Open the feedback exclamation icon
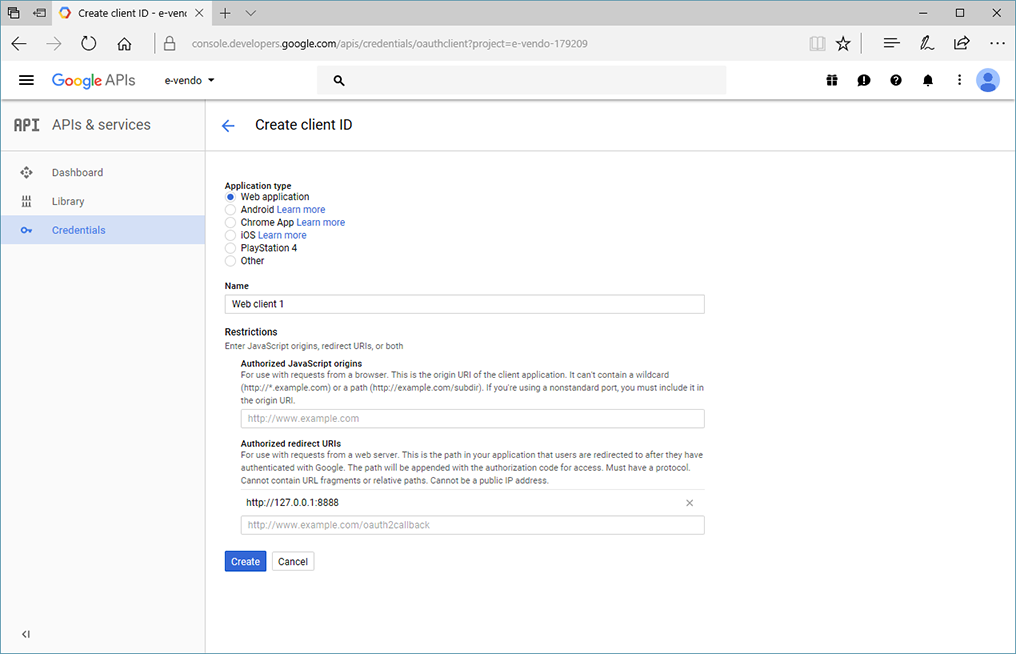The width and height of the screenshot is (1016, 654). [x=864, y=80]
